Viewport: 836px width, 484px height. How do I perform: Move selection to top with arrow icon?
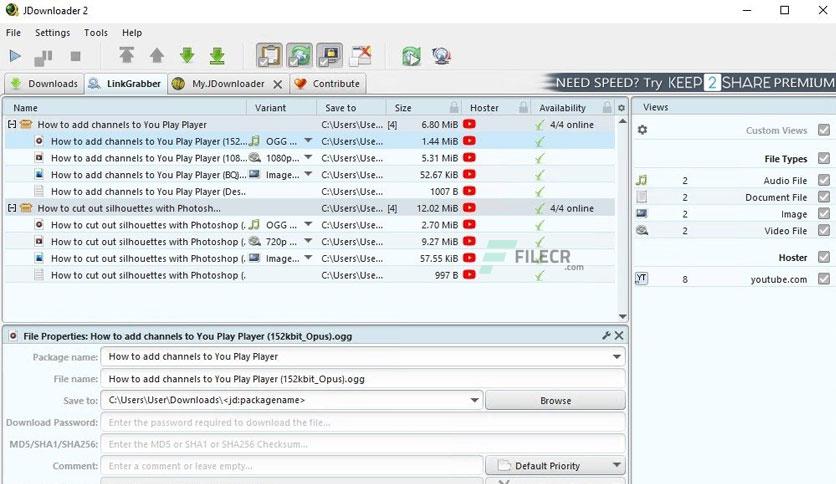pos(127,56)
